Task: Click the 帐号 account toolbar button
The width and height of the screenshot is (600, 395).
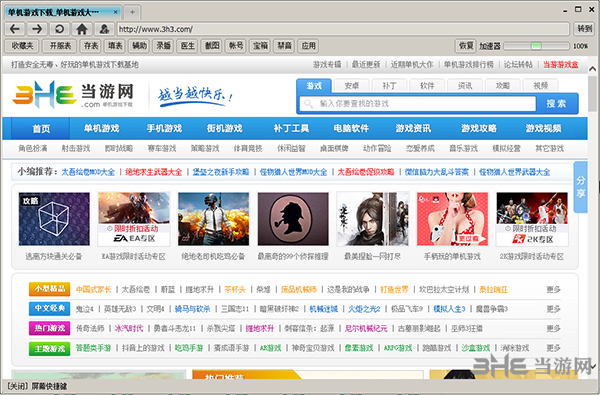Action: [x=236, y=46]
